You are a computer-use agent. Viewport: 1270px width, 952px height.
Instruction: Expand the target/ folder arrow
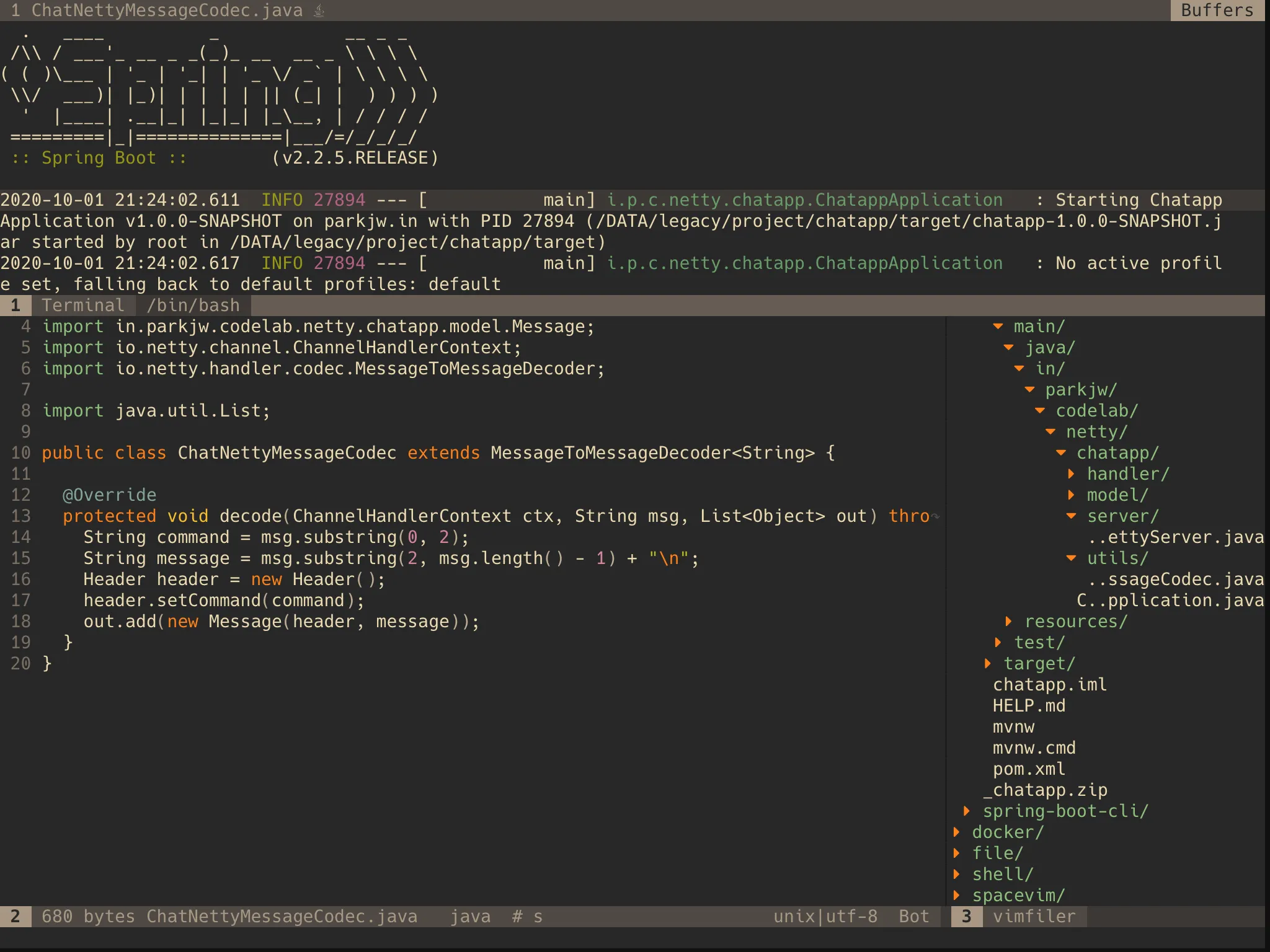(987, 664)
